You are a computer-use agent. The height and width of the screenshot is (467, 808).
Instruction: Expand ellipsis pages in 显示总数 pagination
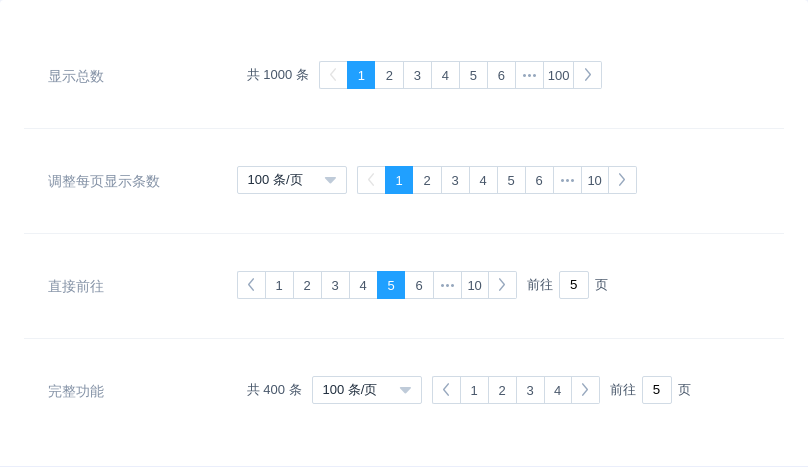pyautogui.click(x=529, y=75)
